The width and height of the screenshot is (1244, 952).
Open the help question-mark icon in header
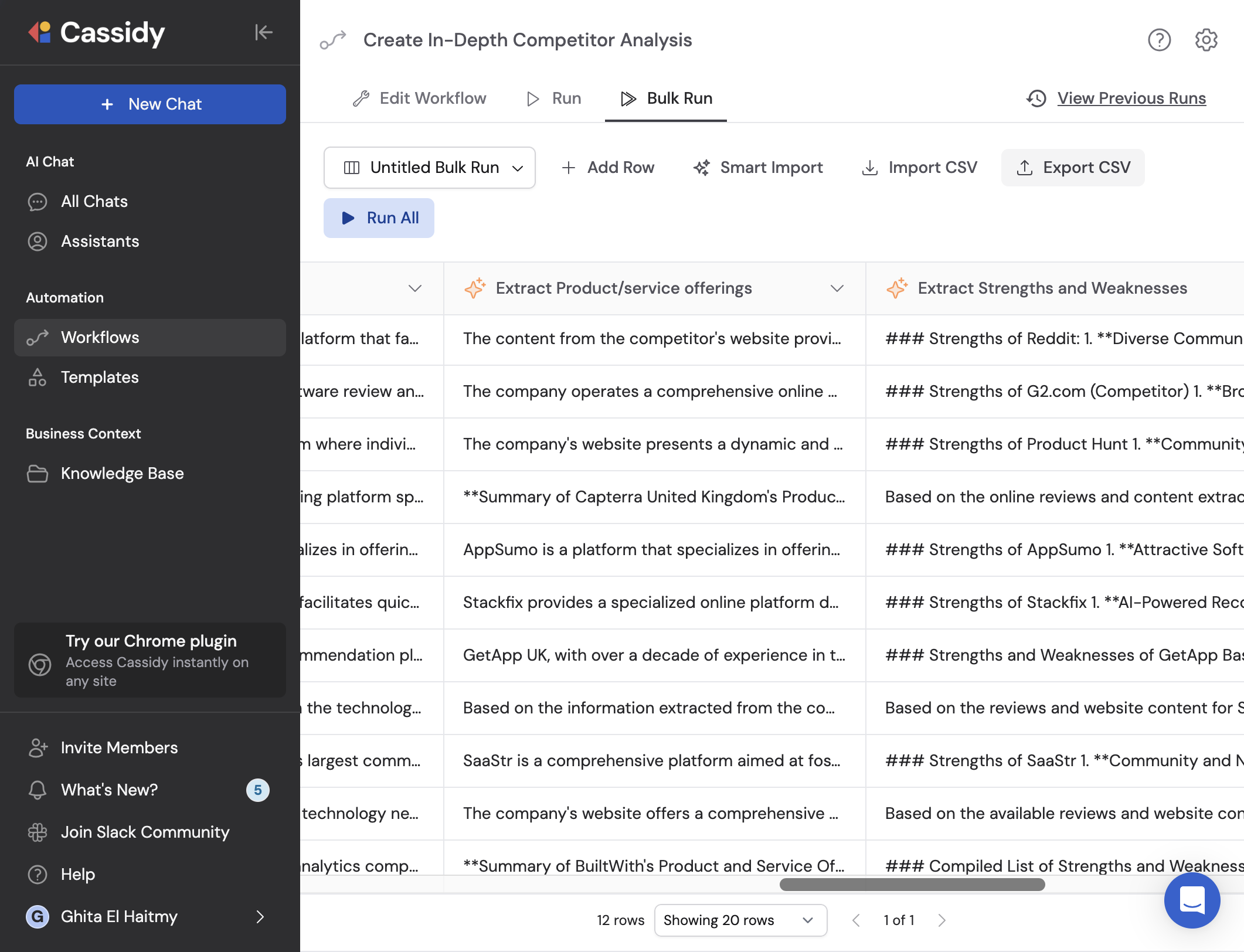[1159, 40]
